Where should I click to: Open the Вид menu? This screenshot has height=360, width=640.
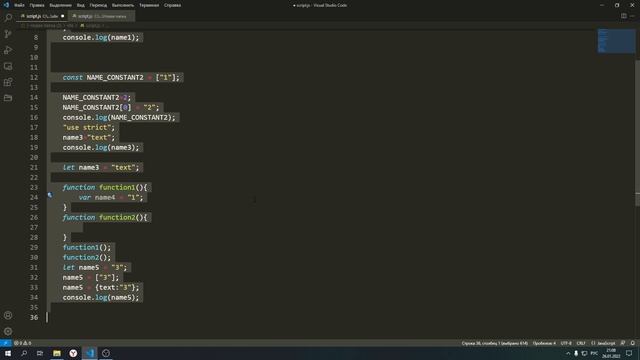(81, 5)
